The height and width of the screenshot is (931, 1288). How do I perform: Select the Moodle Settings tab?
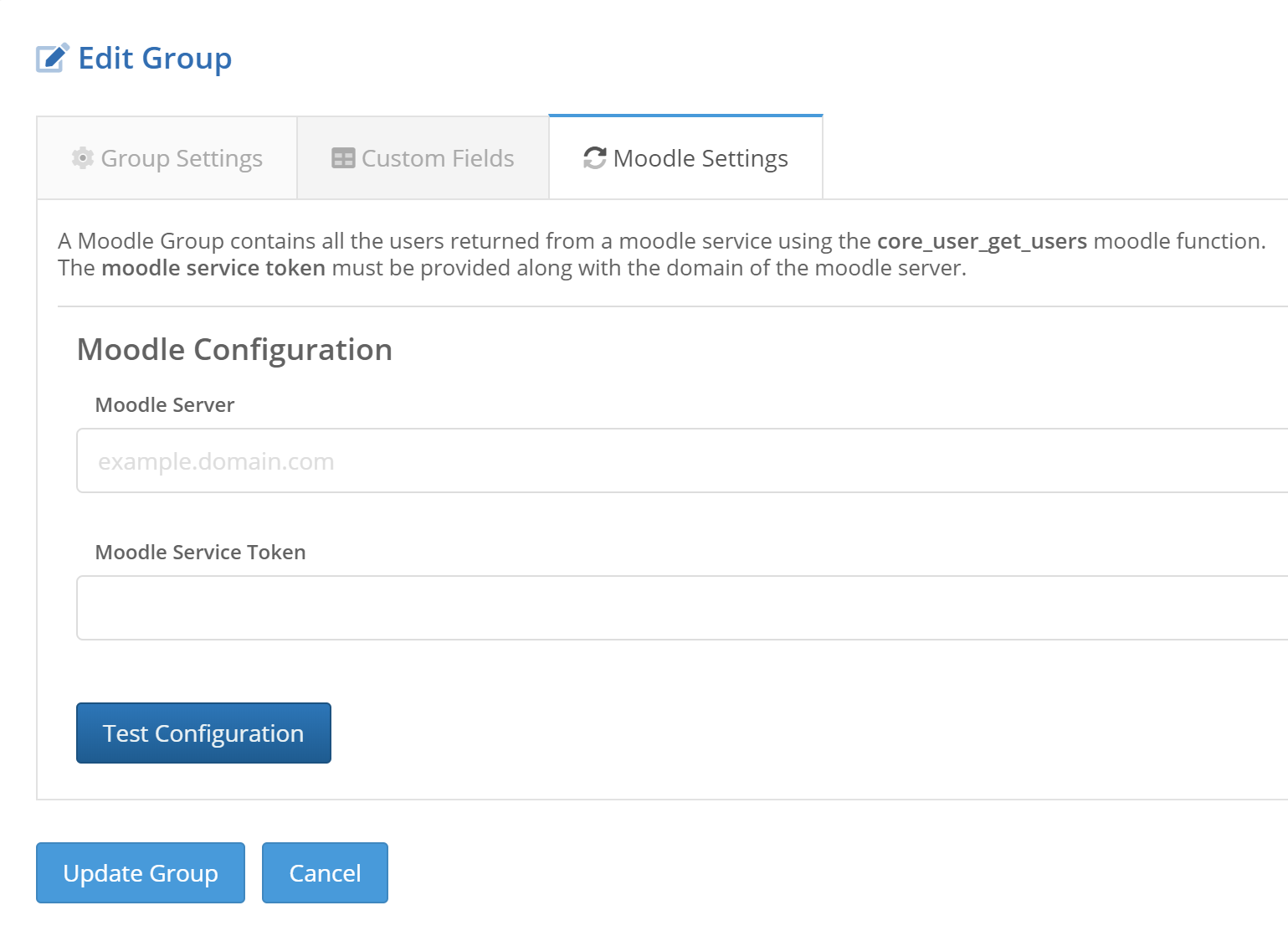tap(685, 158)
